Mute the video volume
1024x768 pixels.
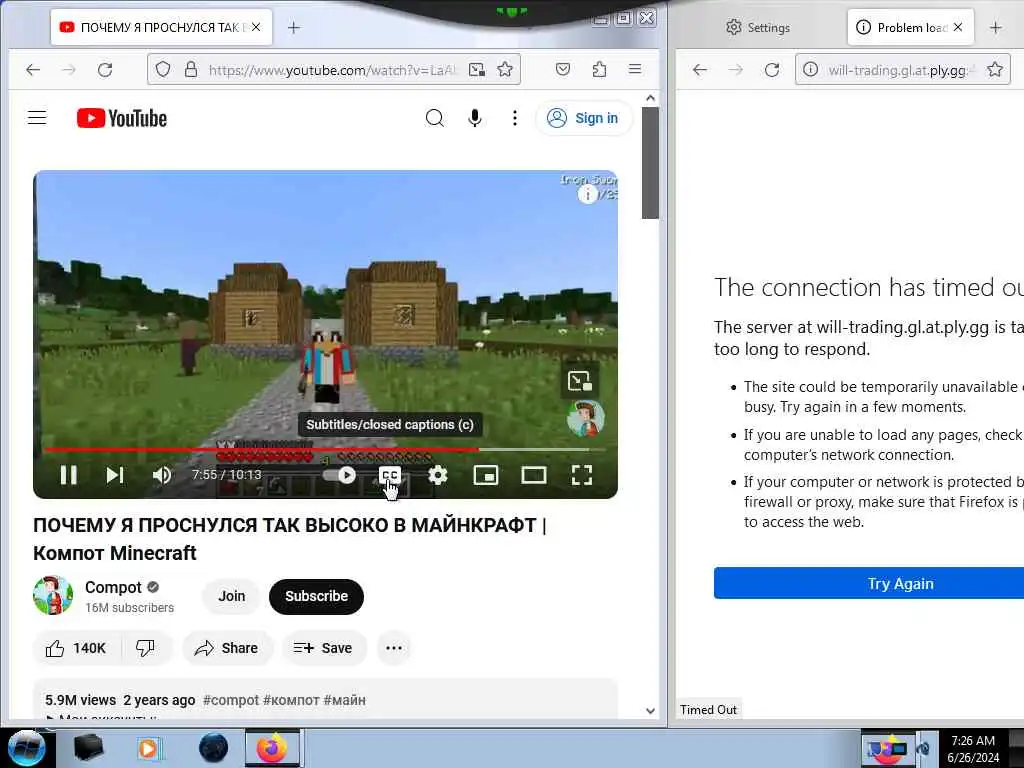161,475
